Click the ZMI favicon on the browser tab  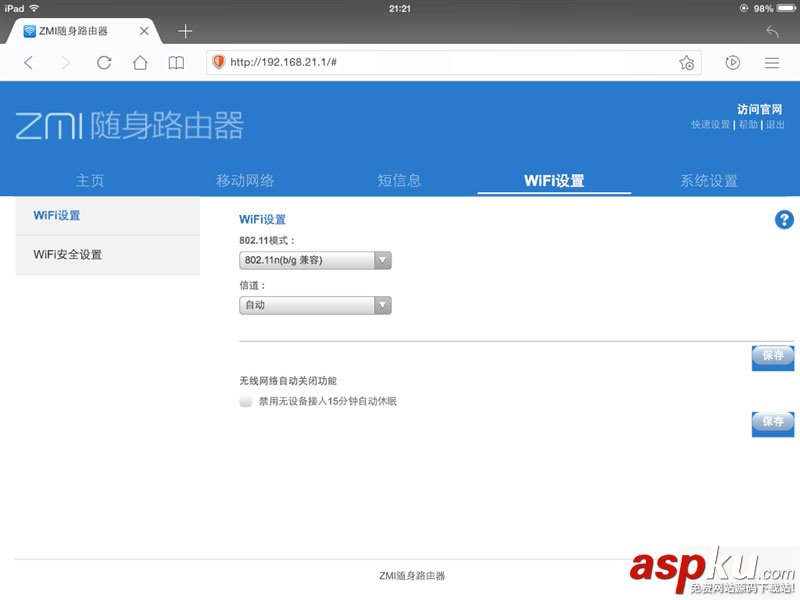pos(29,31)
